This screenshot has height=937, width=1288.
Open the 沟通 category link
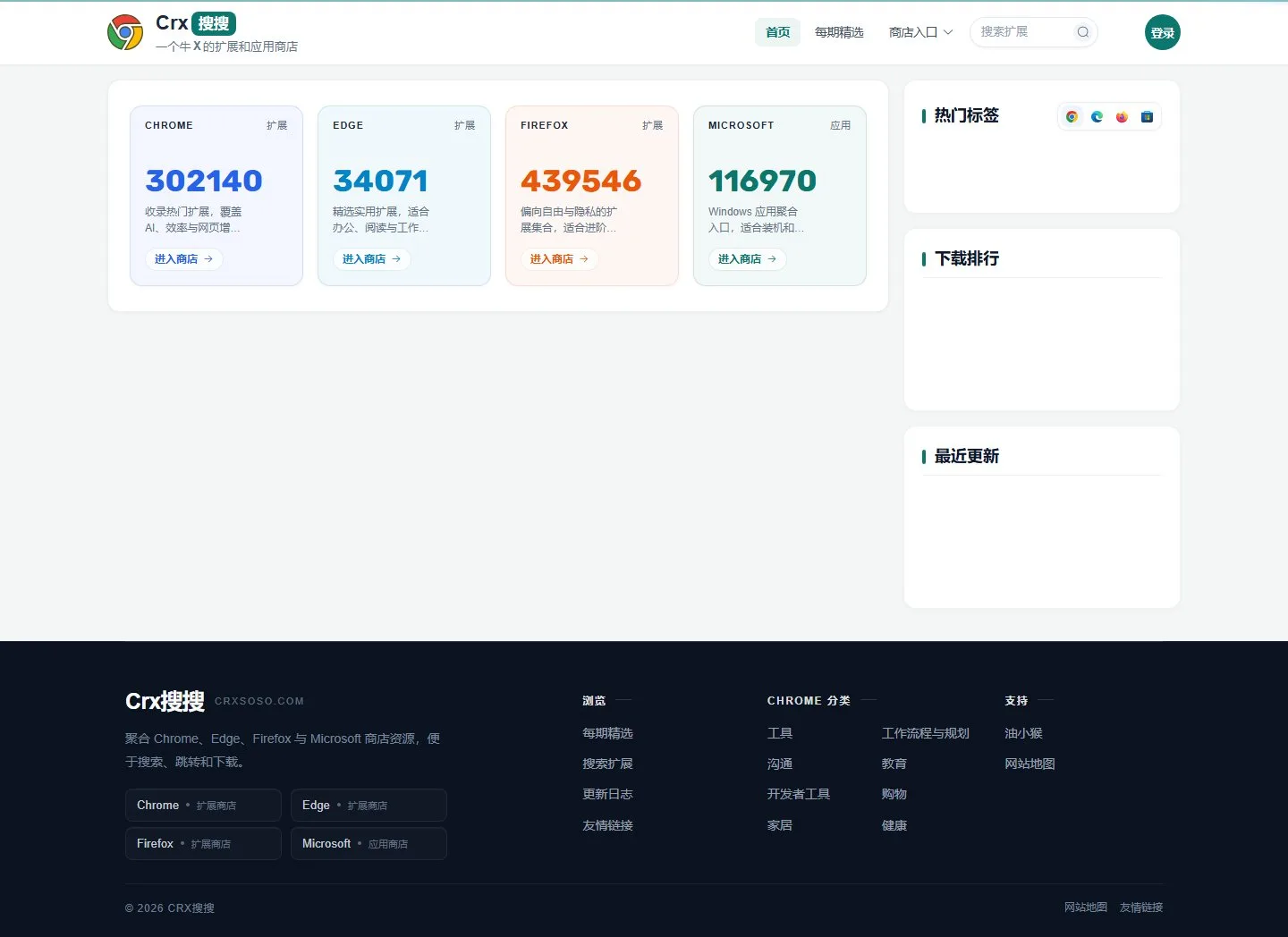pyautogui.click(x=780, y=764)
